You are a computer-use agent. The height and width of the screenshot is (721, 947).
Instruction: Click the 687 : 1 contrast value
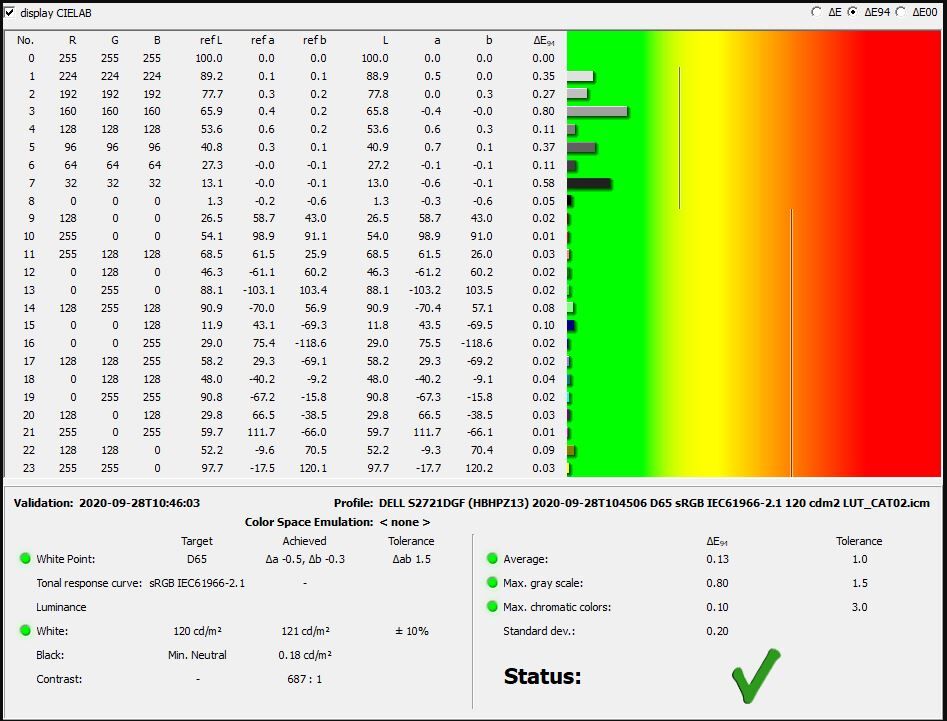tap(305, 679)
